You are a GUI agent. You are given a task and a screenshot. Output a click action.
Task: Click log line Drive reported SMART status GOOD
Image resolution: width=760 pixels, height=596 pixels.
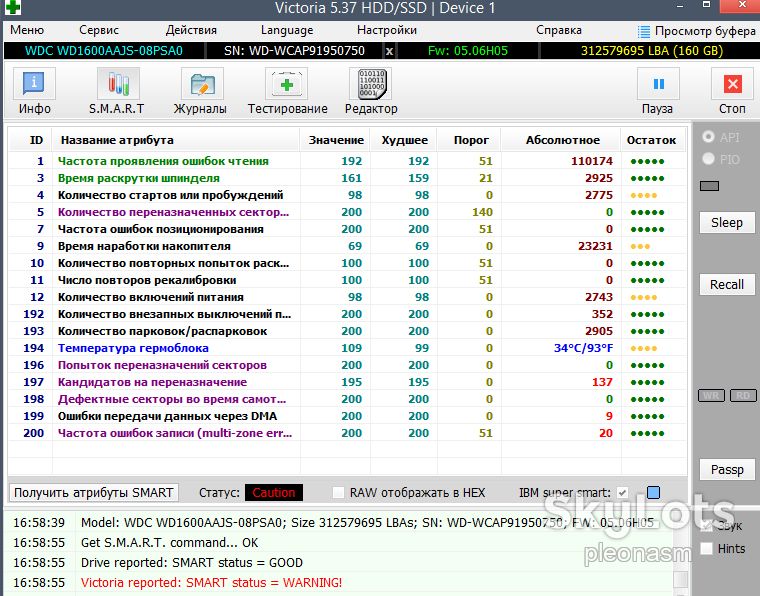tap(191, 563)
